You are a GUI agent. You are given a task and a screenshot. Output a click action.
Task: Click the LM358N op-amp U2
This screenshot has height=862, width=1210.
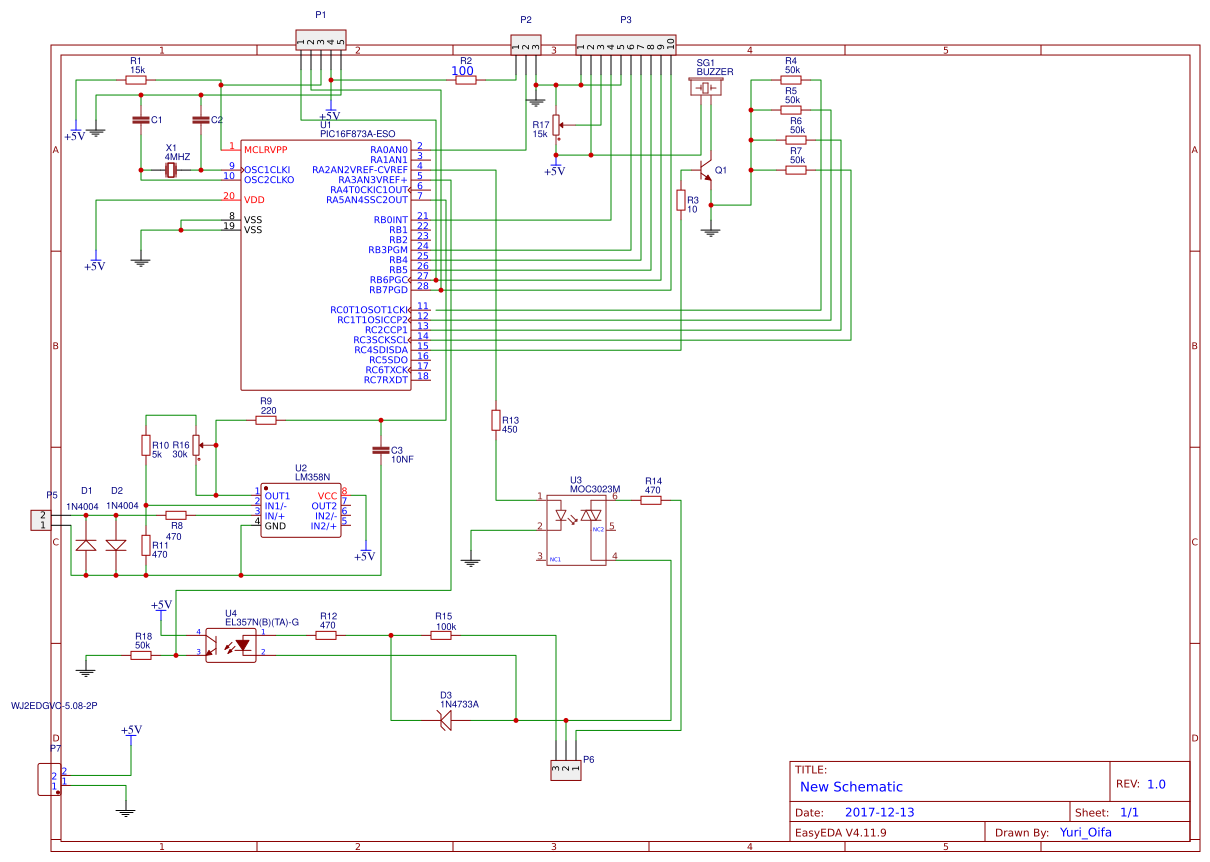tap(300, 510)
